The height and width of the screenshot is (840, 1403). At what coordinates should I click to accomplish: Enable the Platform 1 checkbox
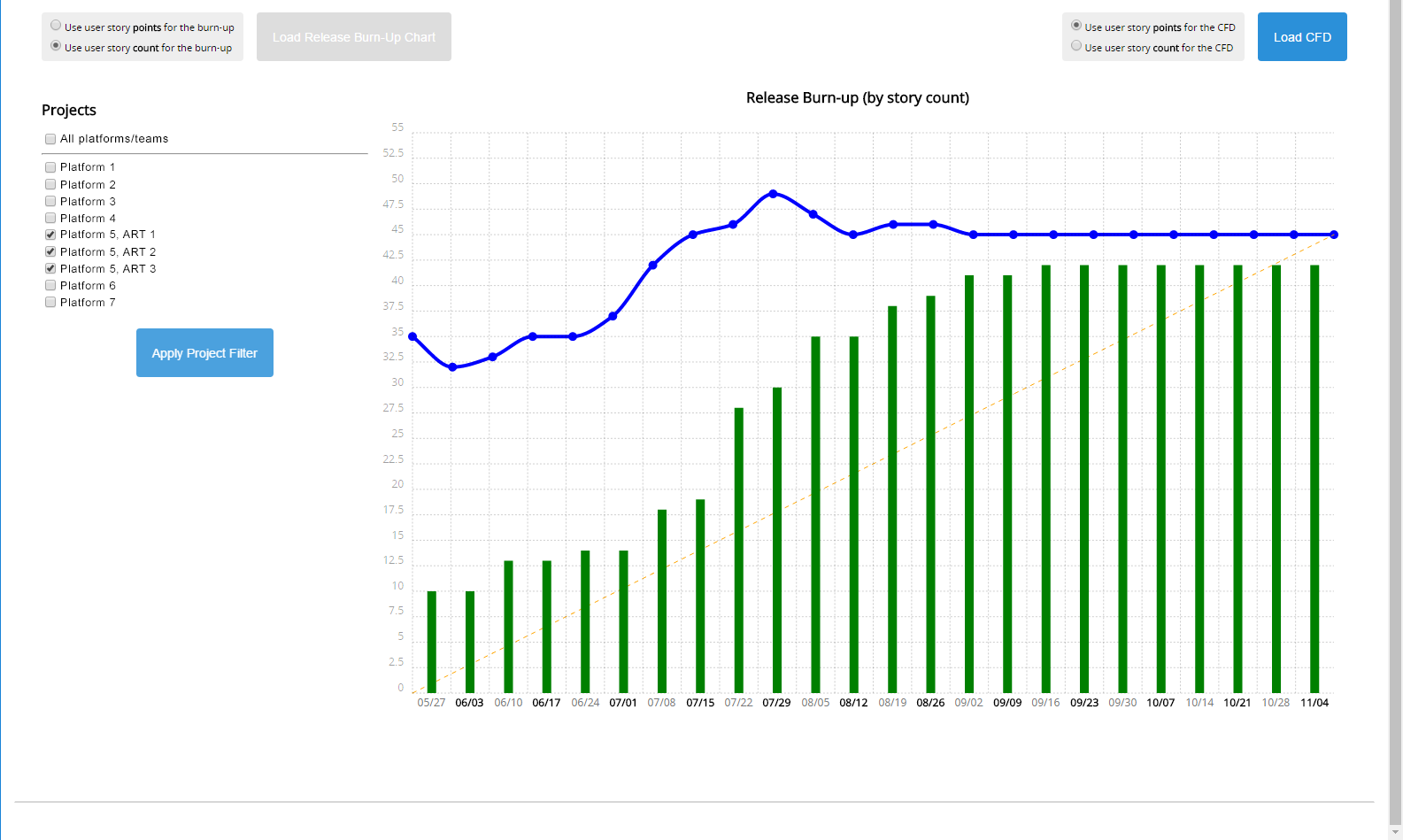pyautogui.click(x=50, y=167)
